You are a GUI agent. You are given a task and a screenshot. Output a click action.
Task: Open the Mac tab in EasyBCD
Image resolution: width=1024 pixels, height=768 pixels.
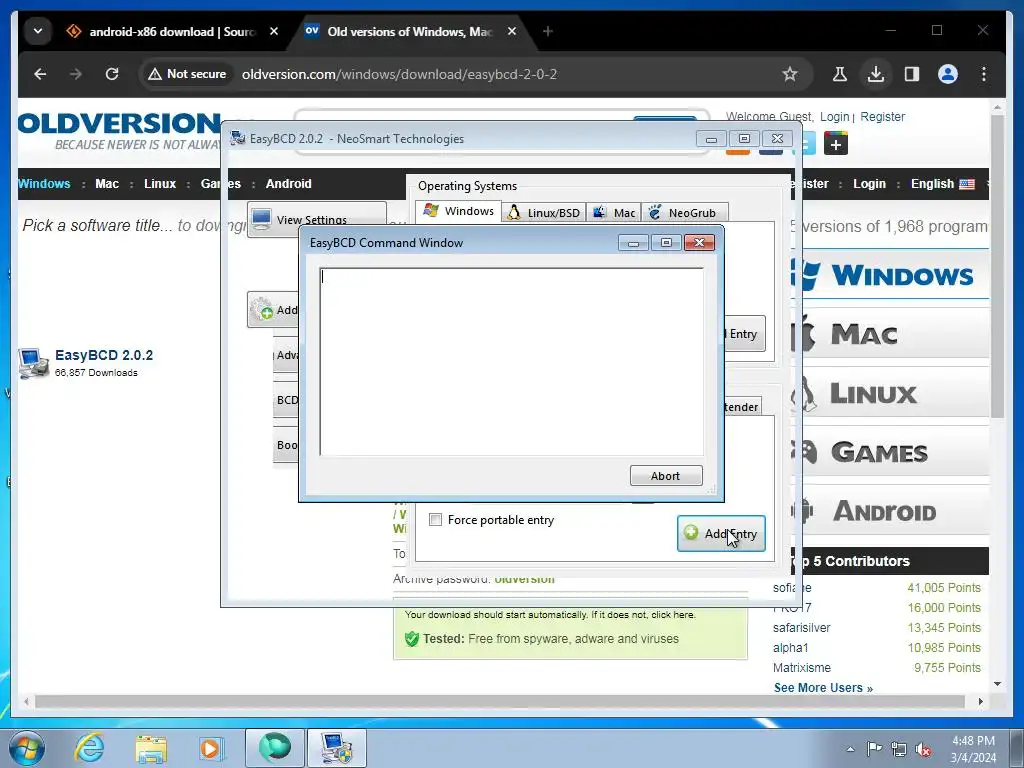click(x=614, y=213)
